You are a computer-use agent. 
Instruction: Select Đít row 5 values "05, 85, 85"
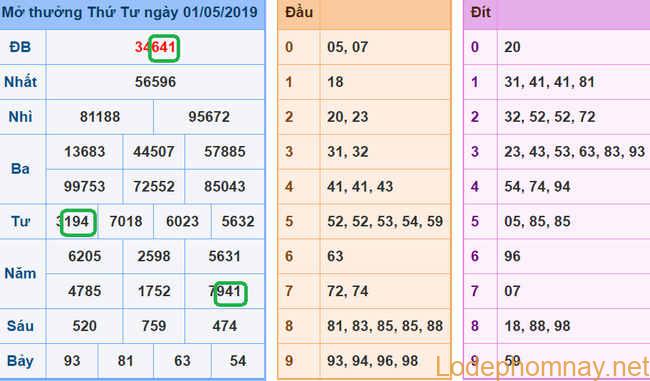tap(537, 221)
